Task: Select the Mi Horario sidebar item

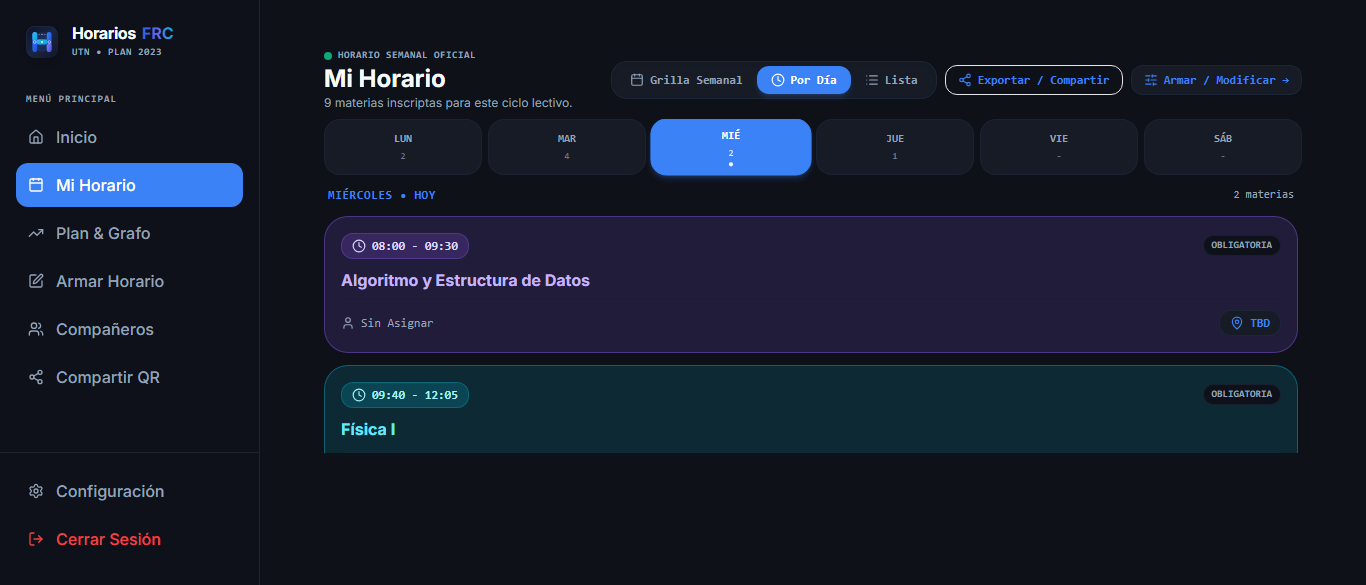Action: pos(129,185)
